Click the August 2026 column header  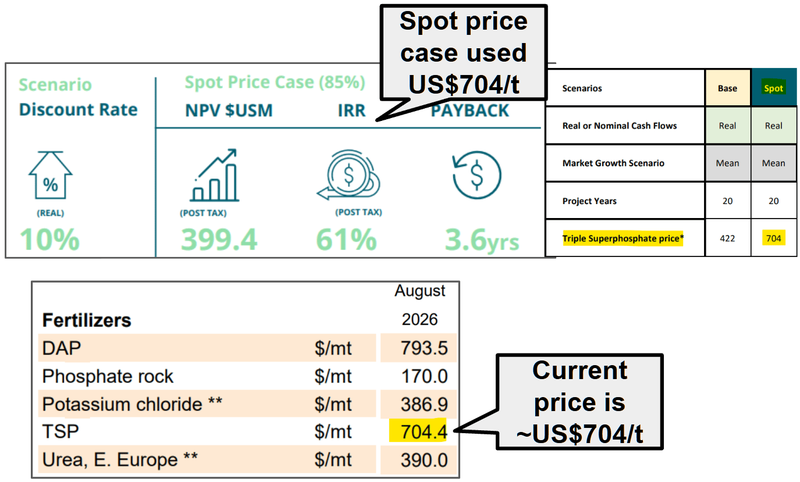pyautogui.click(x=419, y=305)
